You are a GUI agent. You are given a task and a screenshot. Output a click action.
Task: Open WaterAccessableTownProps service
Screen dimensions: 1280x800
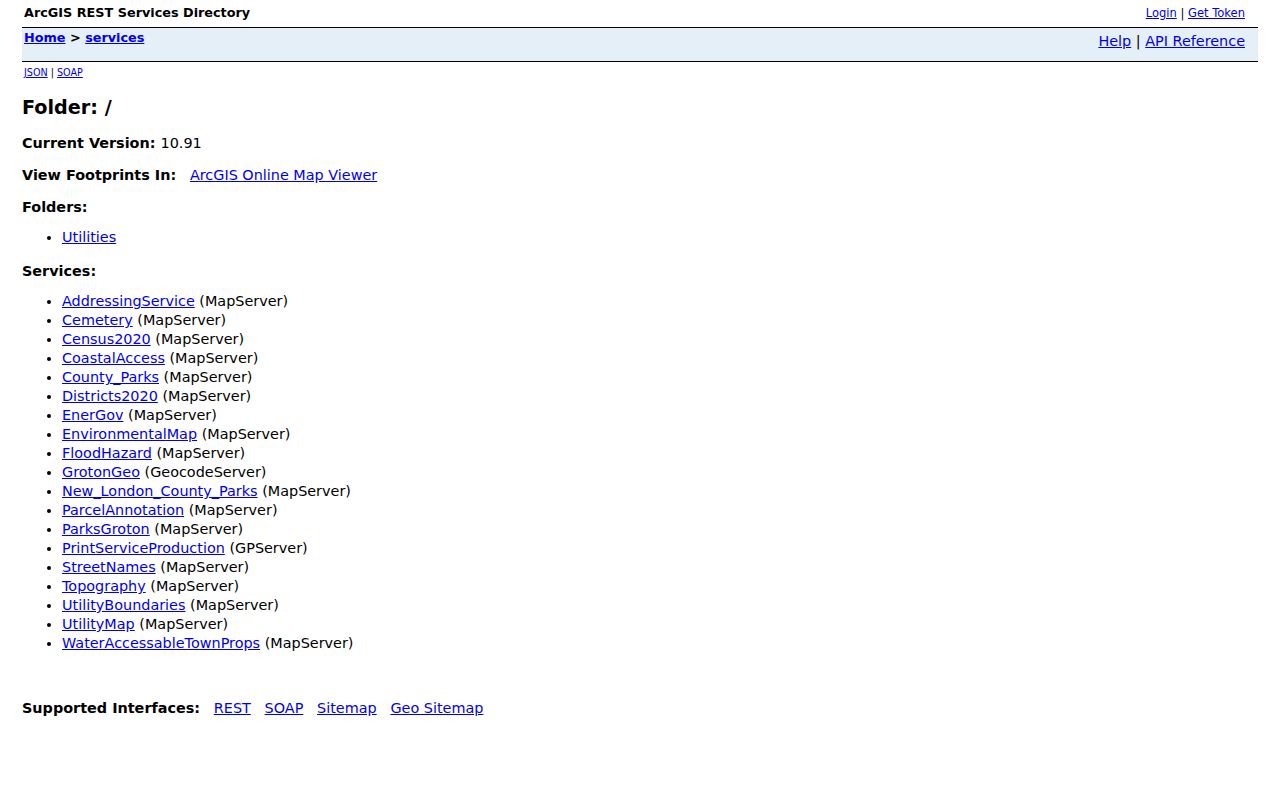click(x=161, y=643)
